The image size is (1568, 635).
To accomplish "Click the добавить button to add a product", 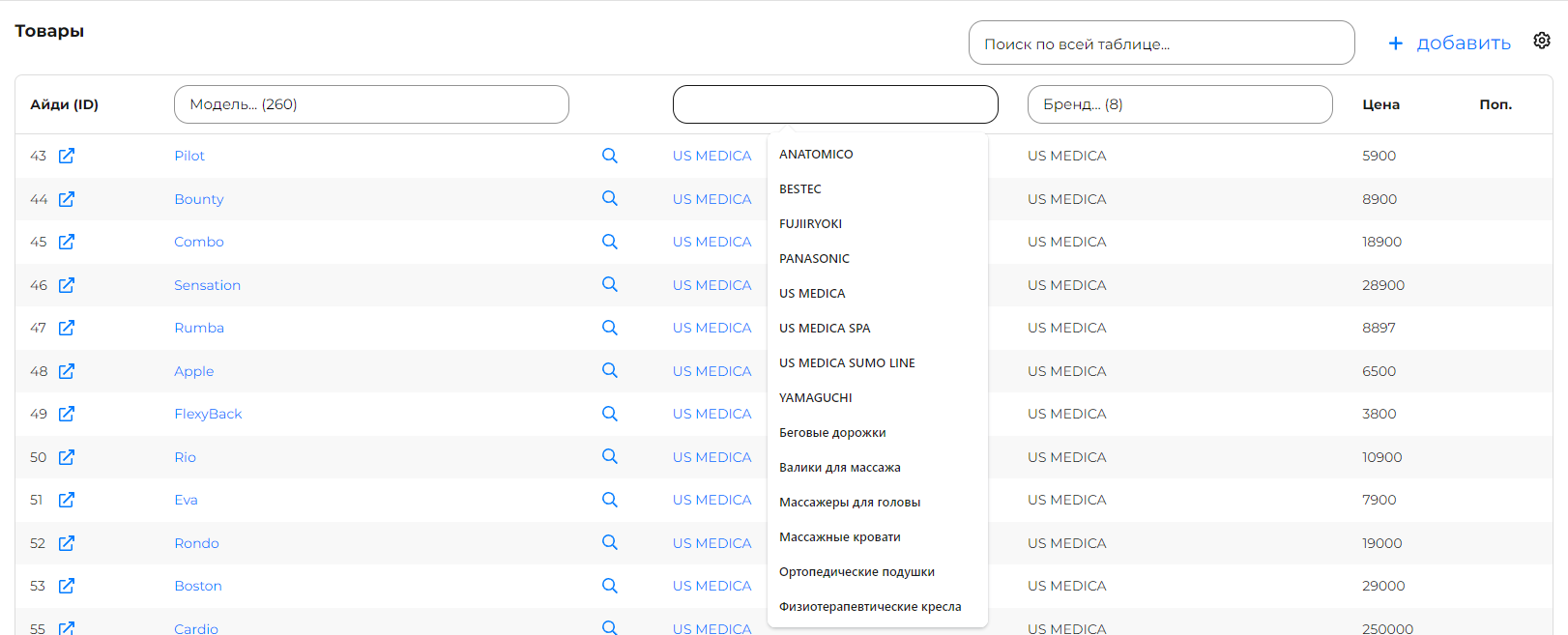I will 1449,43.
